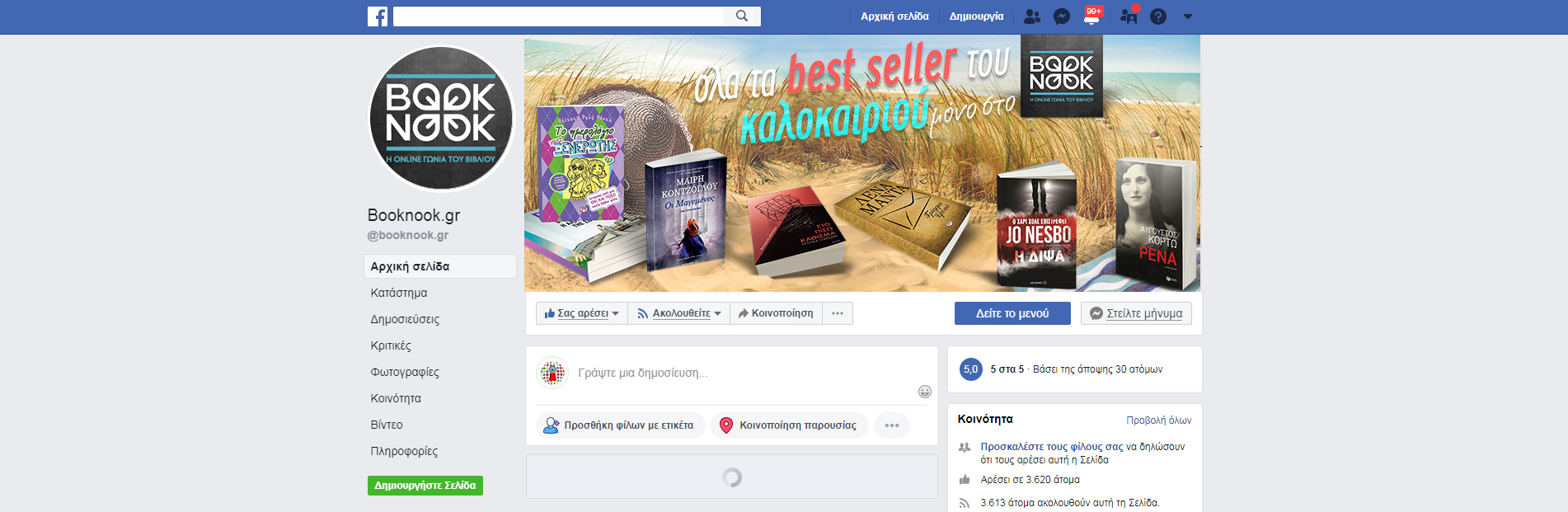
Task: Open the help question mark icon
Action: tap(1158, 16)
